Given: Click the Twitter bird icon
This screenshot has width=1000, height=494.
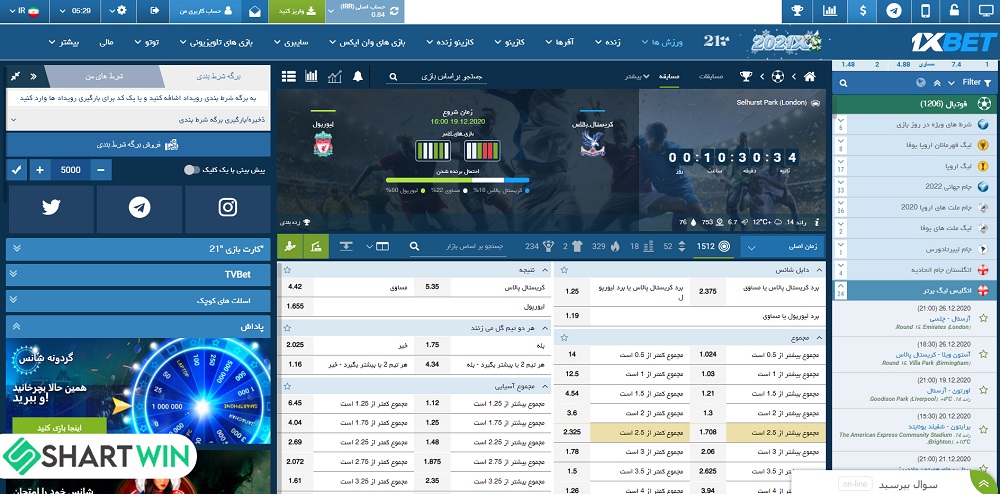Looking at the screenshot, I should [x=51, y=207].
